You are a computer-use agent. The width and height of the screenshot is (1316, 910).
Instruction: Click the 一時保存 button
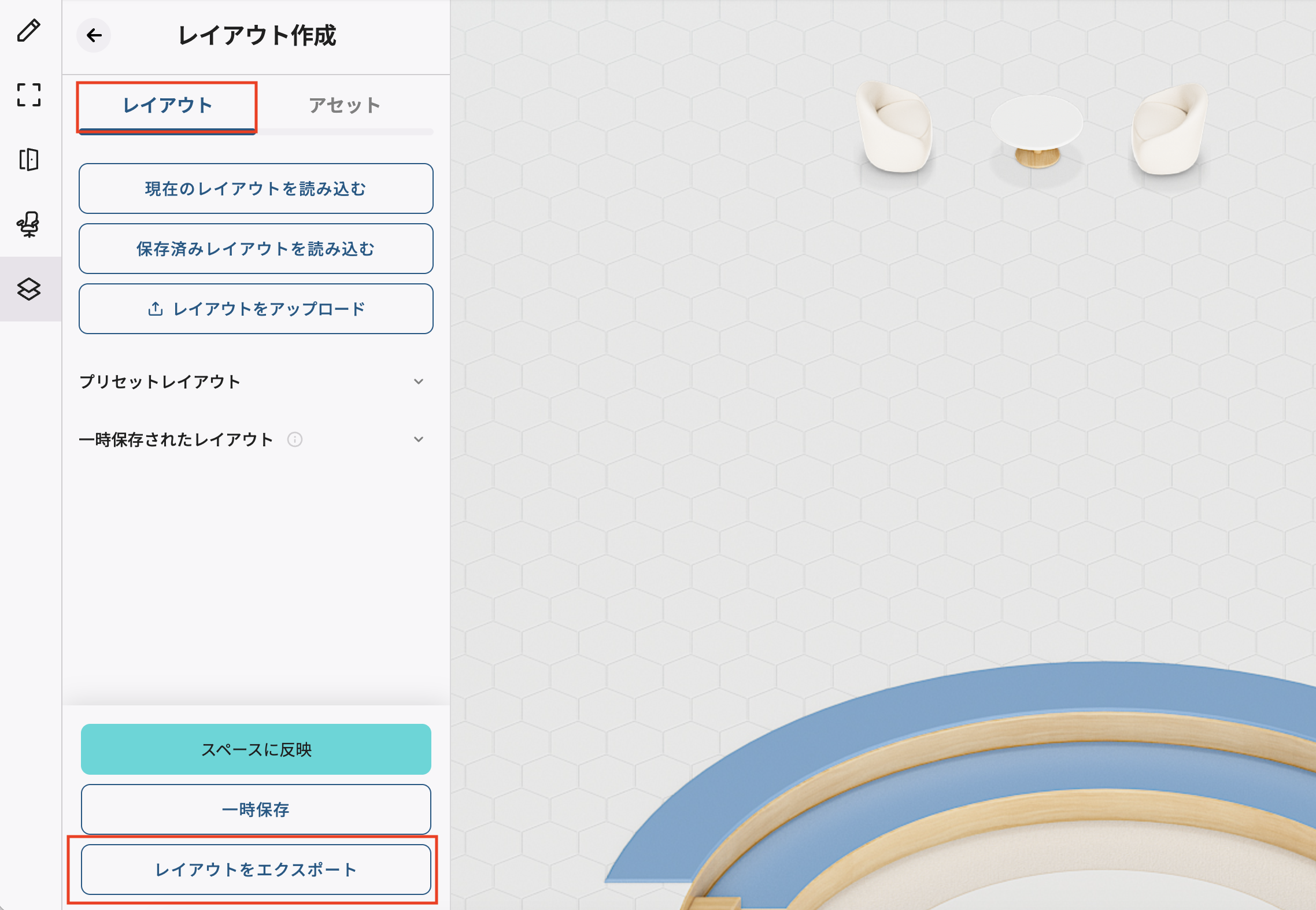[x=256, y=809]
